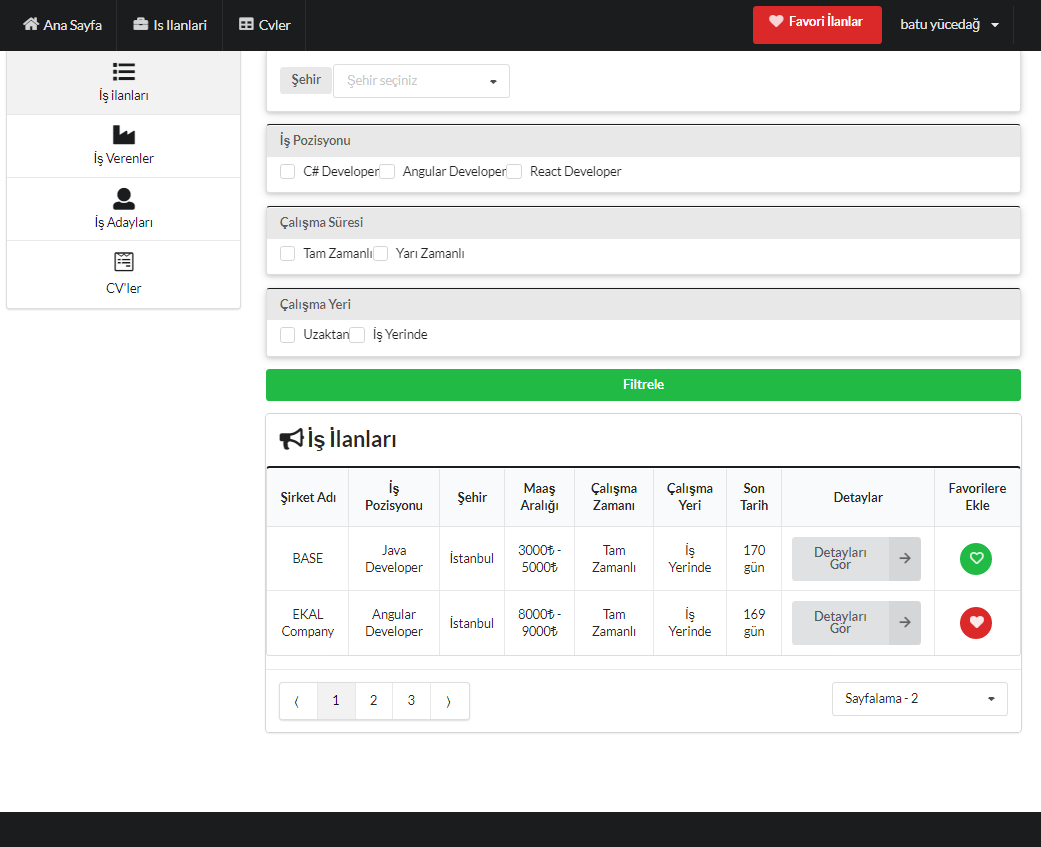The image size is (1041, 847).
Task: Check the C# Developer checkbox
Action: coord(287,171)
